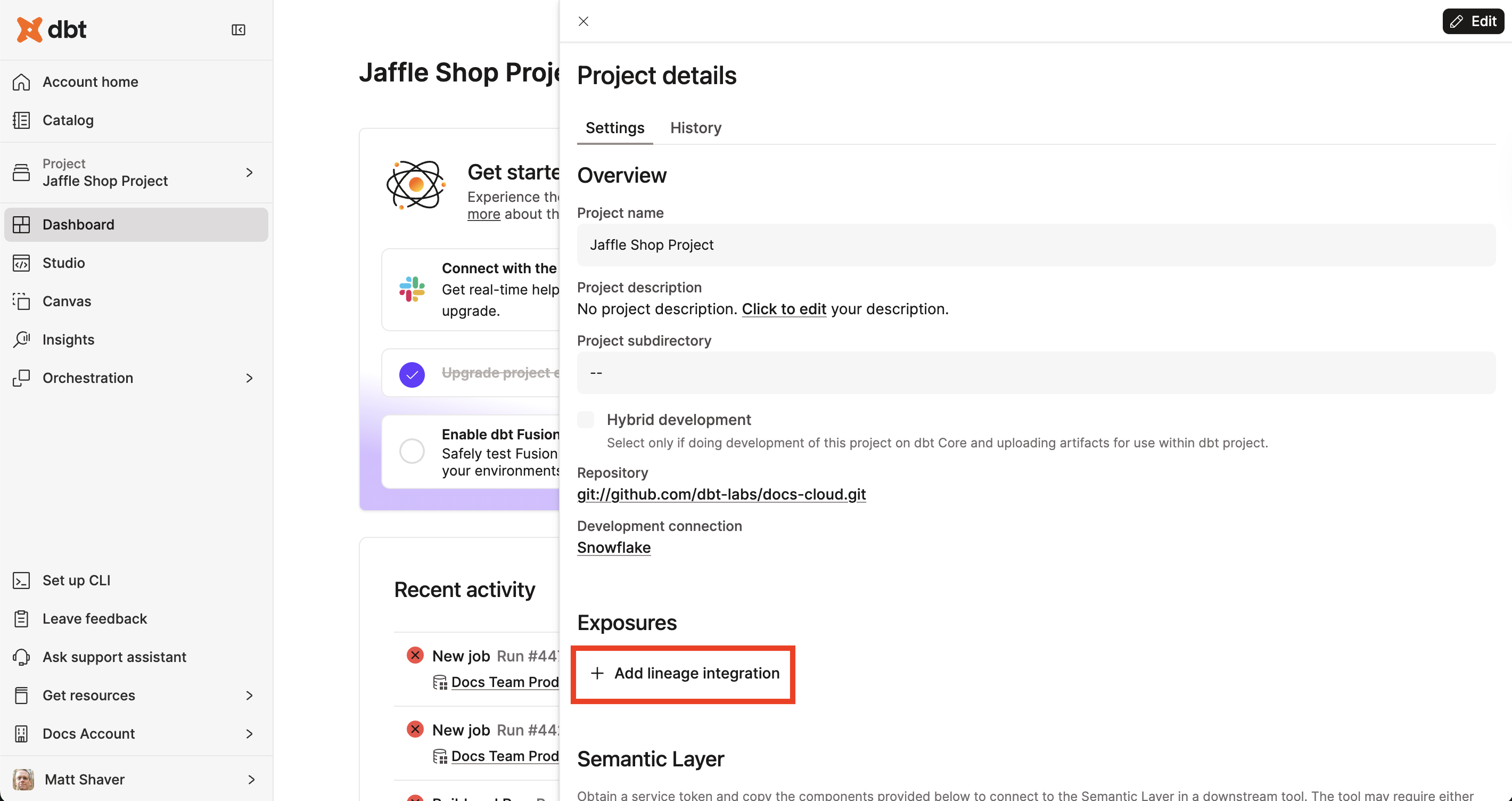Collapse the sidebar using the panel icon
This screenshot has width=1512, height=801.
point(239,30)
